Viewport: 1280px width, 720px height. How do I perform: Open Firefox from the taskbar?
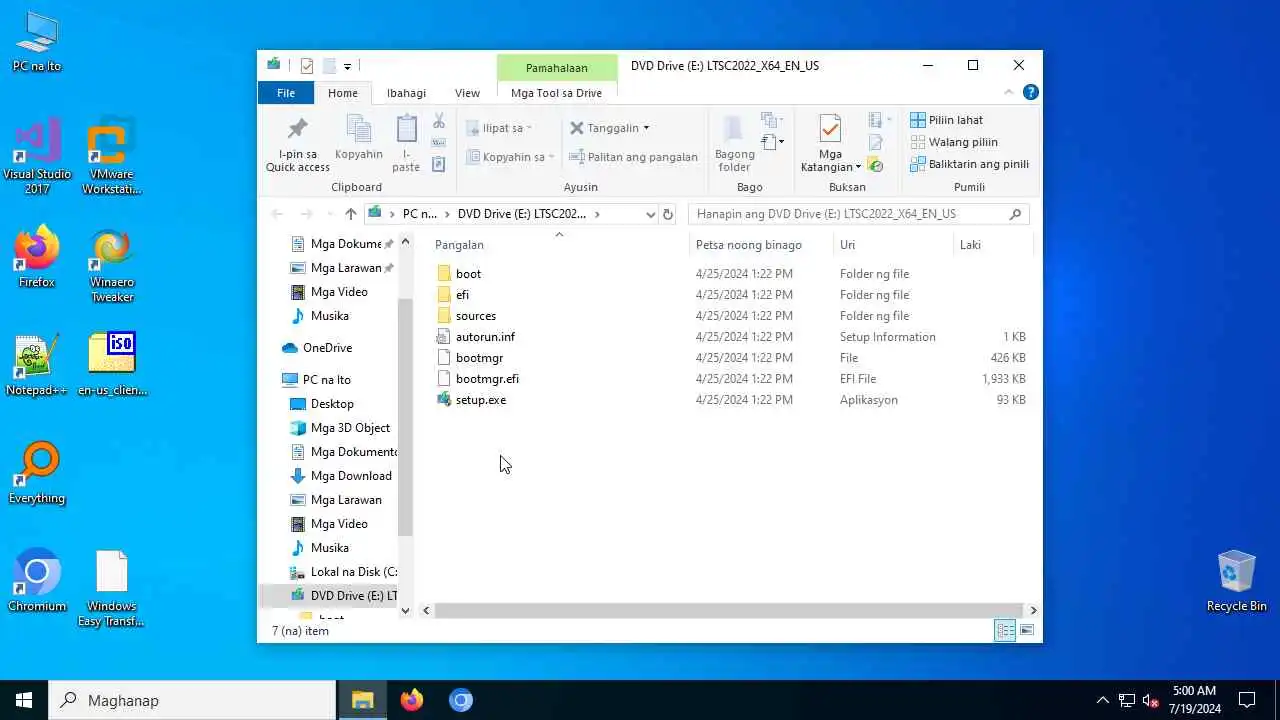click(x=412, y=700)
